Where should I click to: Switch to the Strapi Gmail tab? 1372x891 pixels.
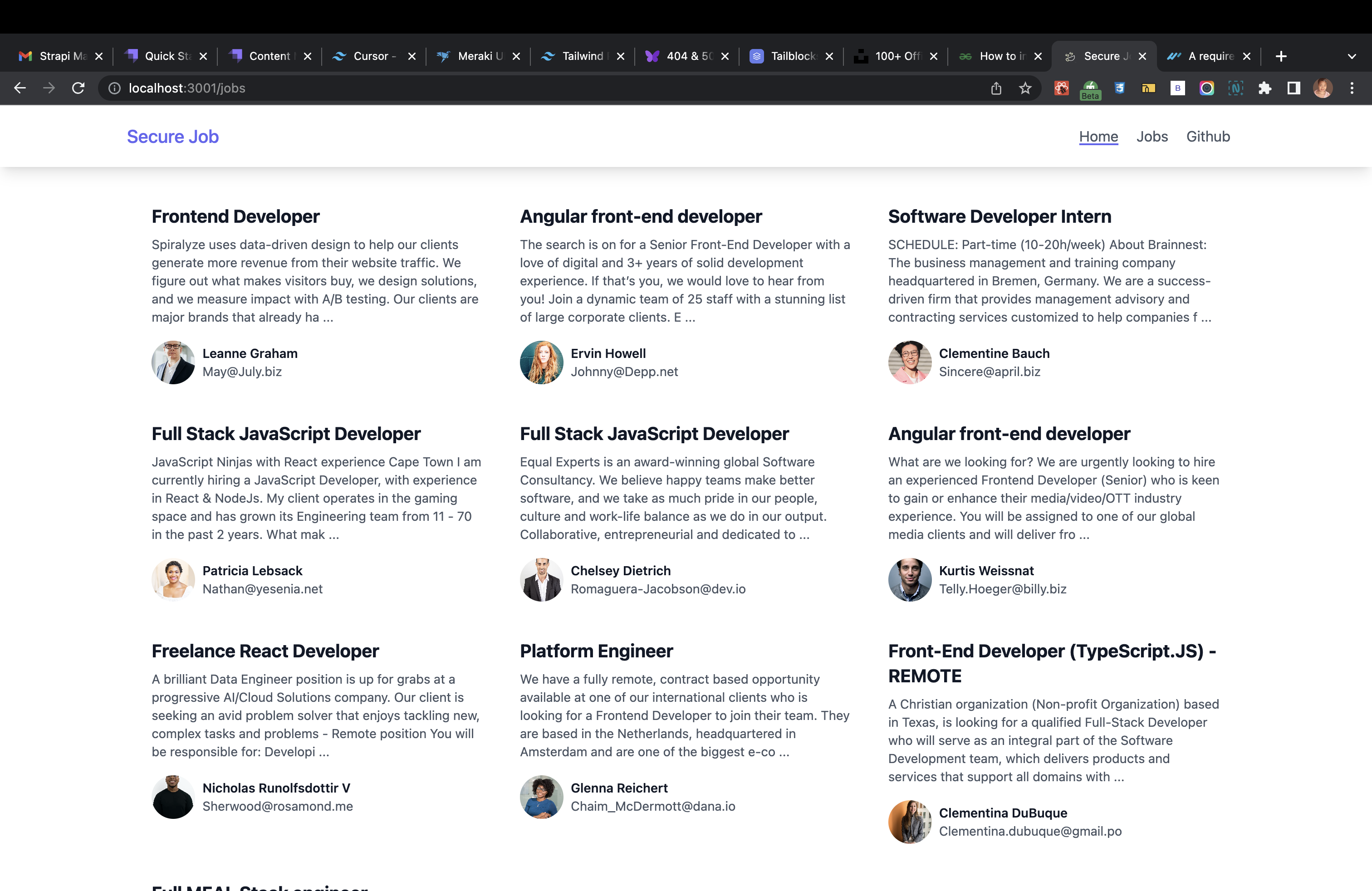coord(55,56)
